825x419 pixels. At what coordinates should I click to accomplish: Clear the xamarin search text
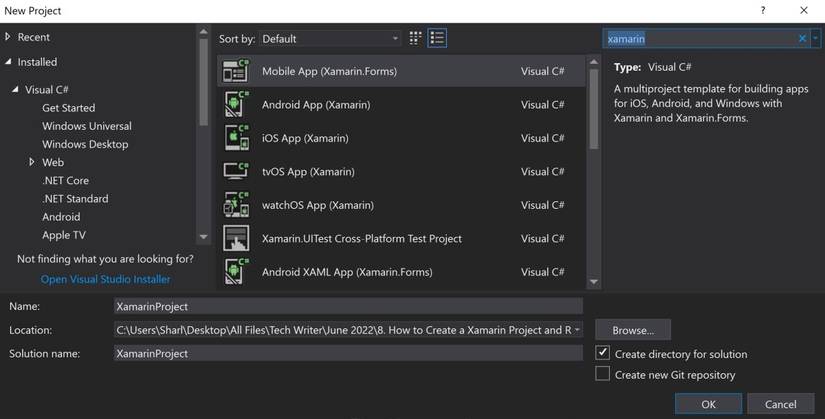click(x=802, y=38)
